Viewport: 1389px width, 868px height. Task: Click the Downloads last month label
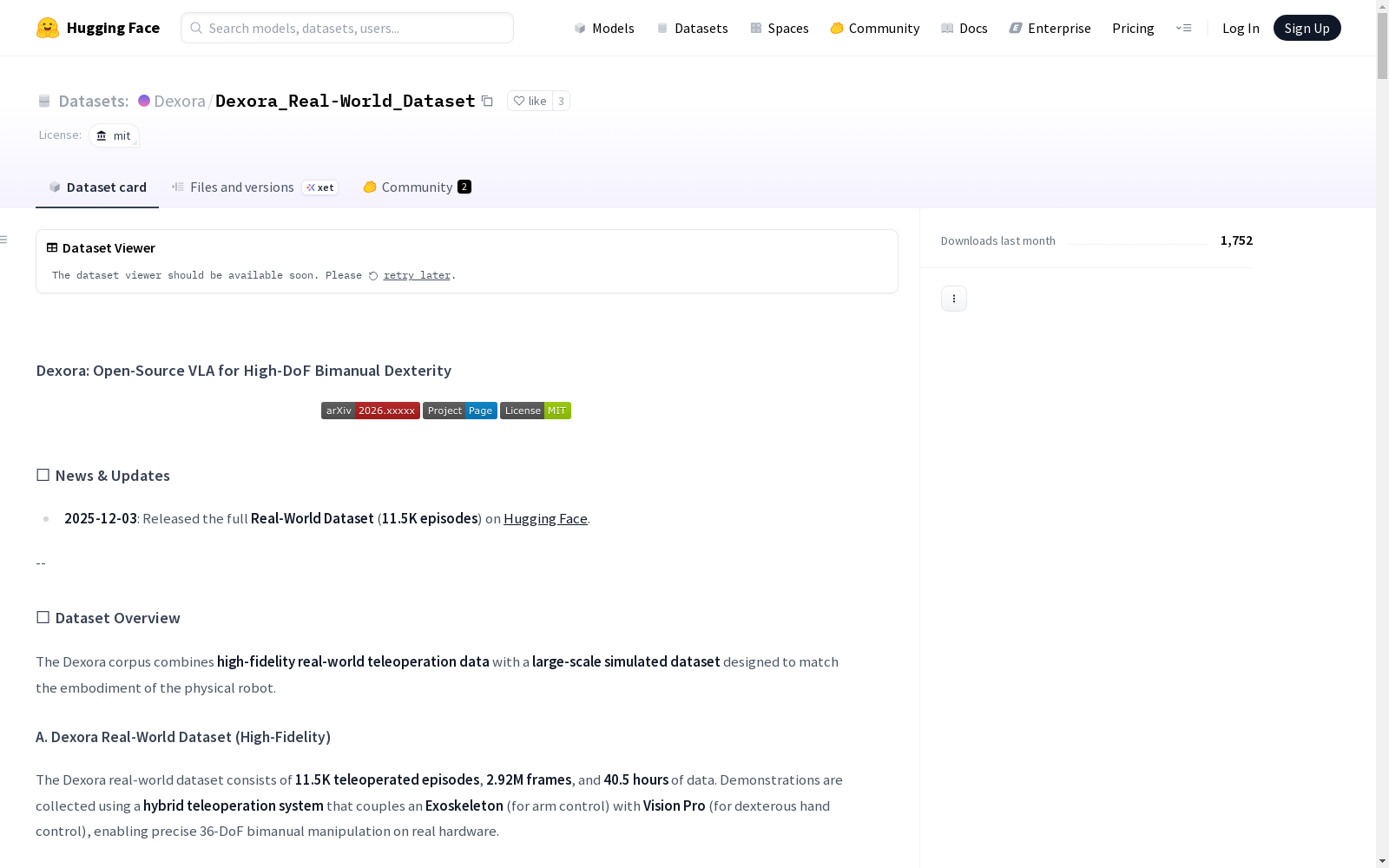(x=998, y=241)
